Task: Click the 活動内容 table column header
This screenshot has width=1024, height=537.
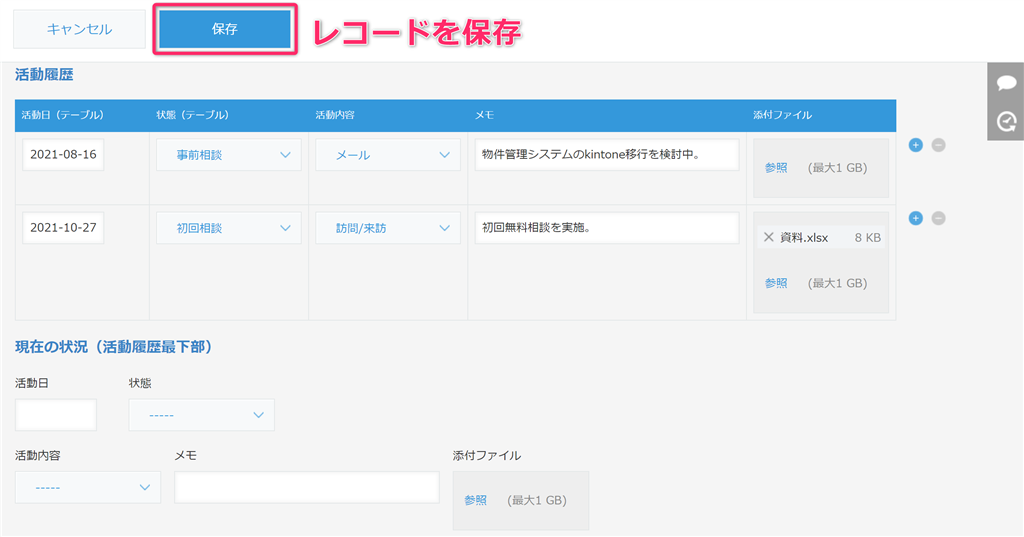Action: click(x=335, y=115)
